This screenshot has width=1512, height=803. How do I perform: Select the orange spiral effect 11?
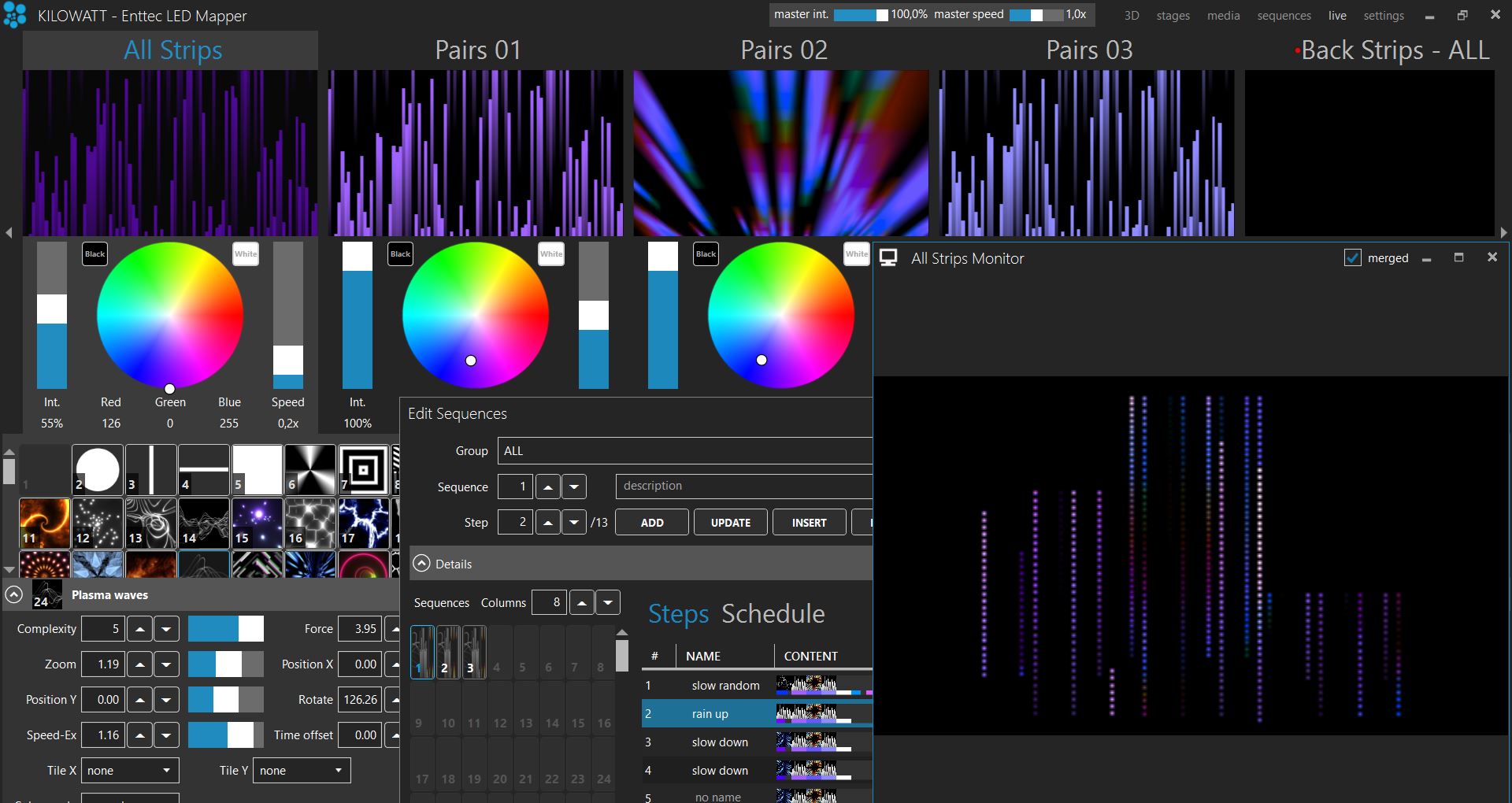pos(45,523)
